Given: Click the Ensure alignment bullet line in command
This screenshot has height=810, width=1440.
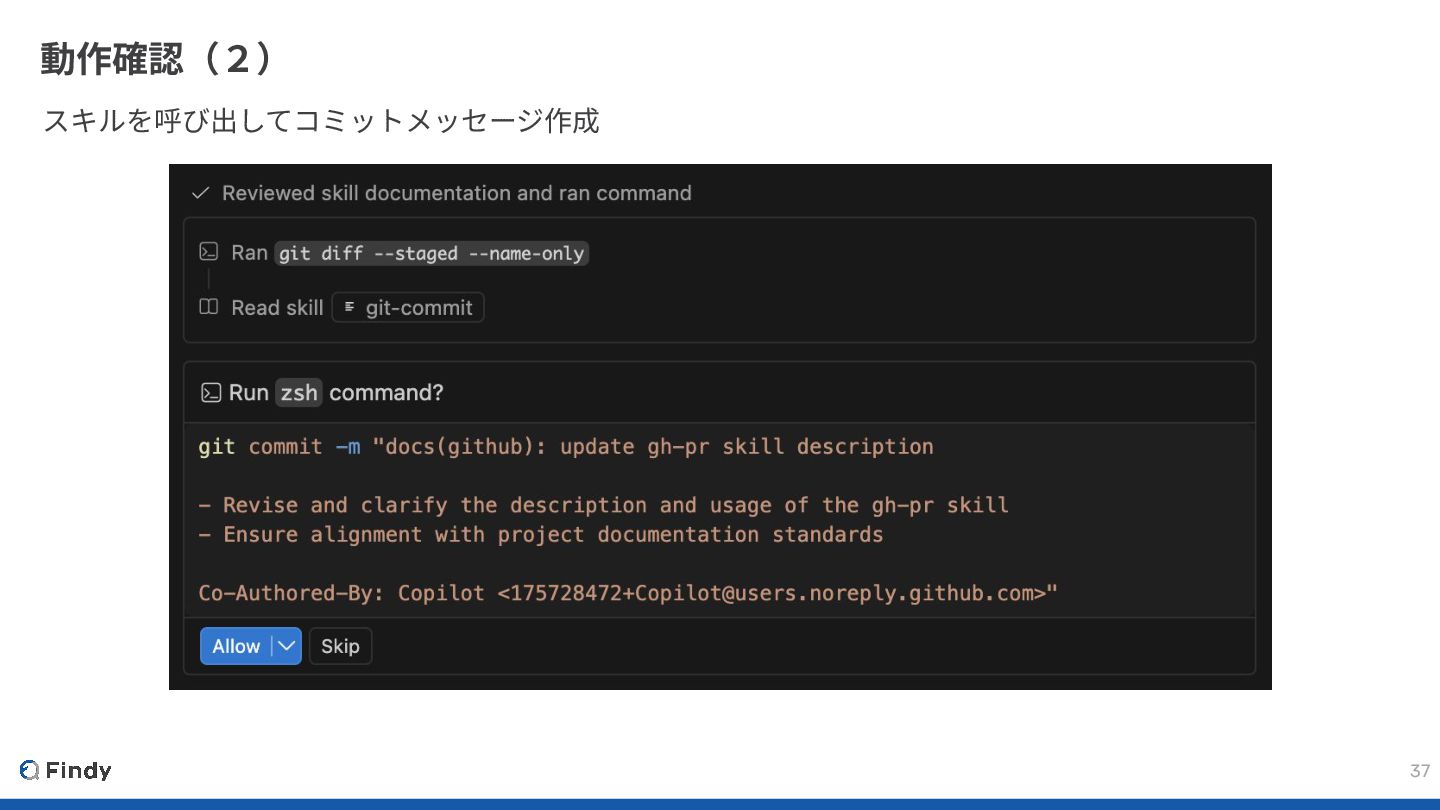Looking at the screenshot, I should click(x=540, y=535).
